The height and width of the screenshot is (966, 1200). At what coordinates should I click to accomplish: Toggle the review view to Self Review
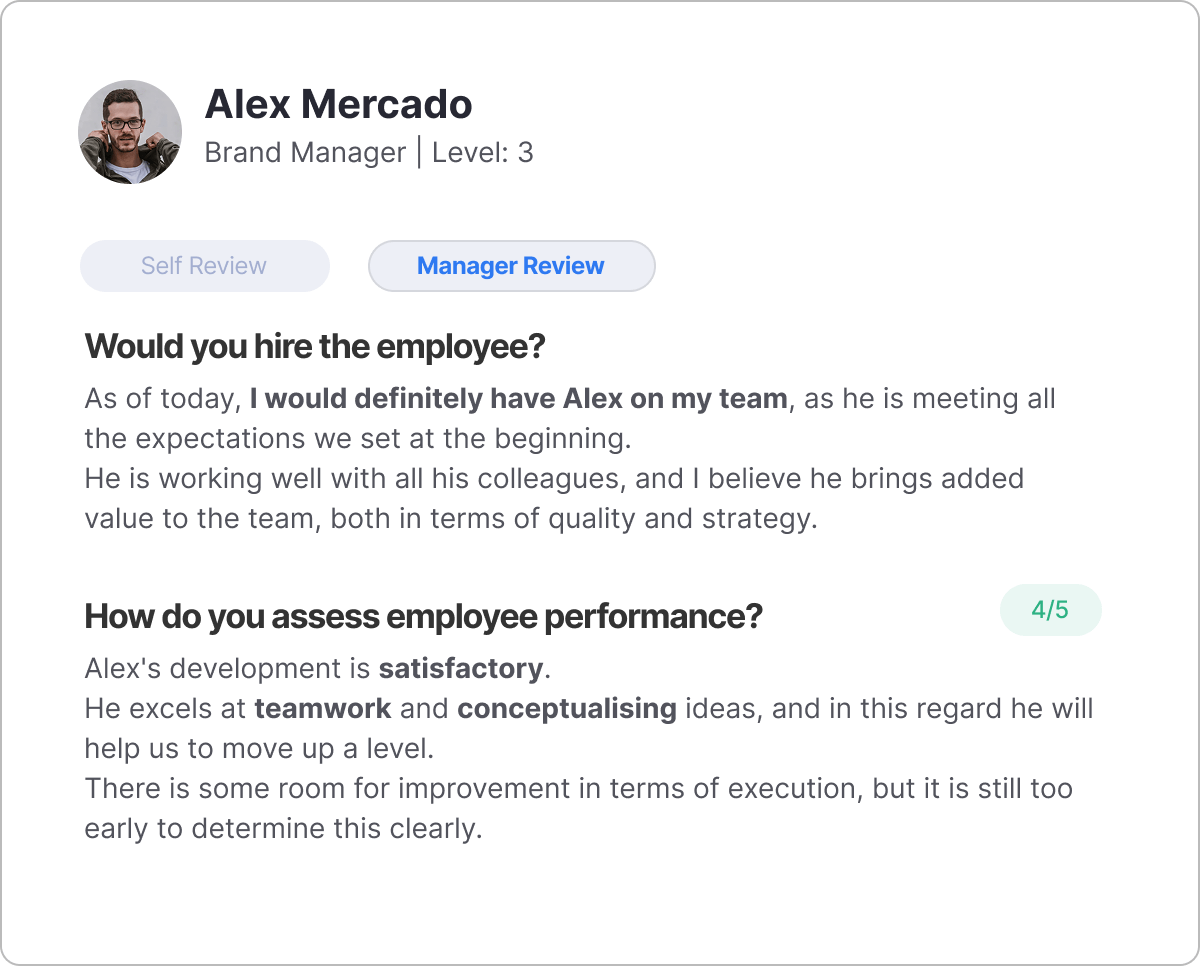tap(204, 265)
